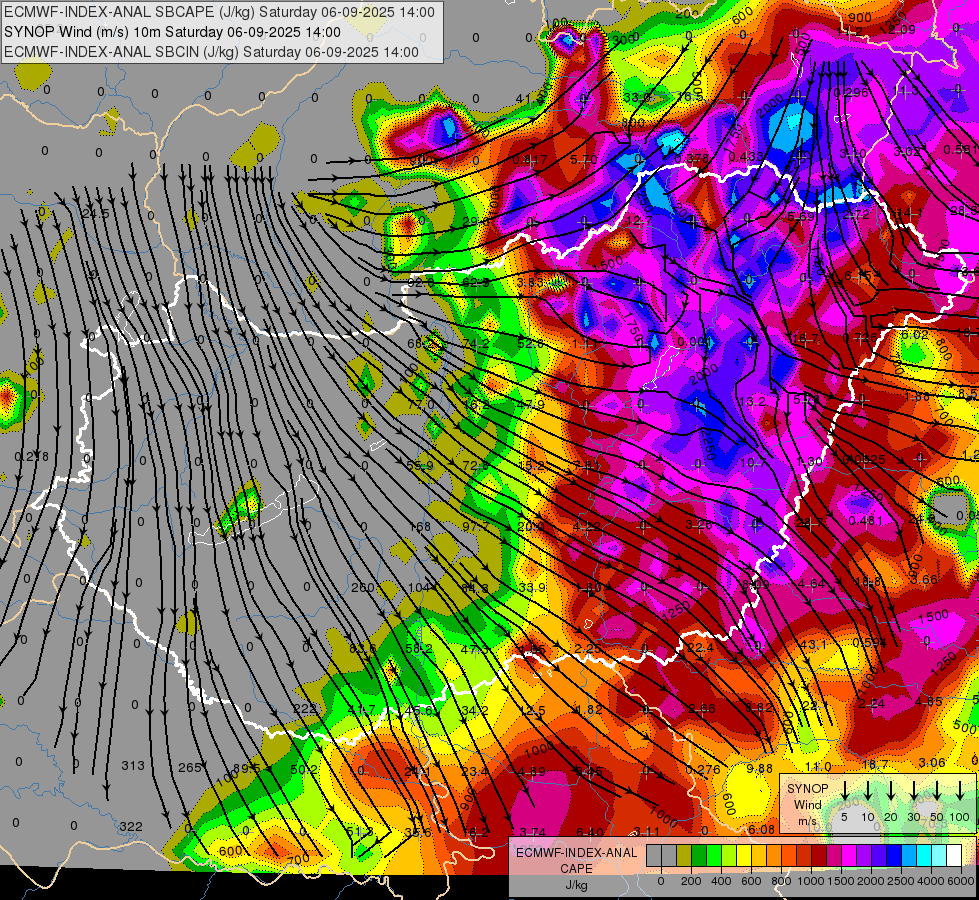Click the map value '3.74'
Viewport: 979px width, 900px height.
coord(533,832)
